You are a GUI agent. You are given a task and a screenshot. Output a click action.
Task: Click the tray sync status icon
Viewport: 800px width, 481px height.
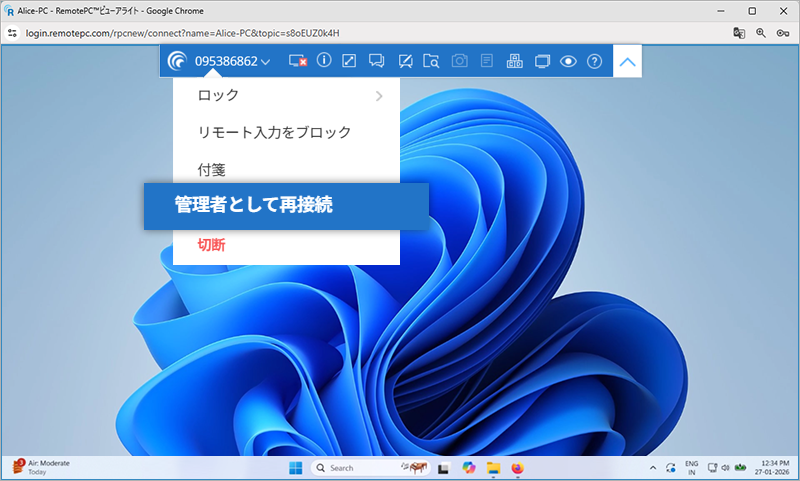pos(670,468)
